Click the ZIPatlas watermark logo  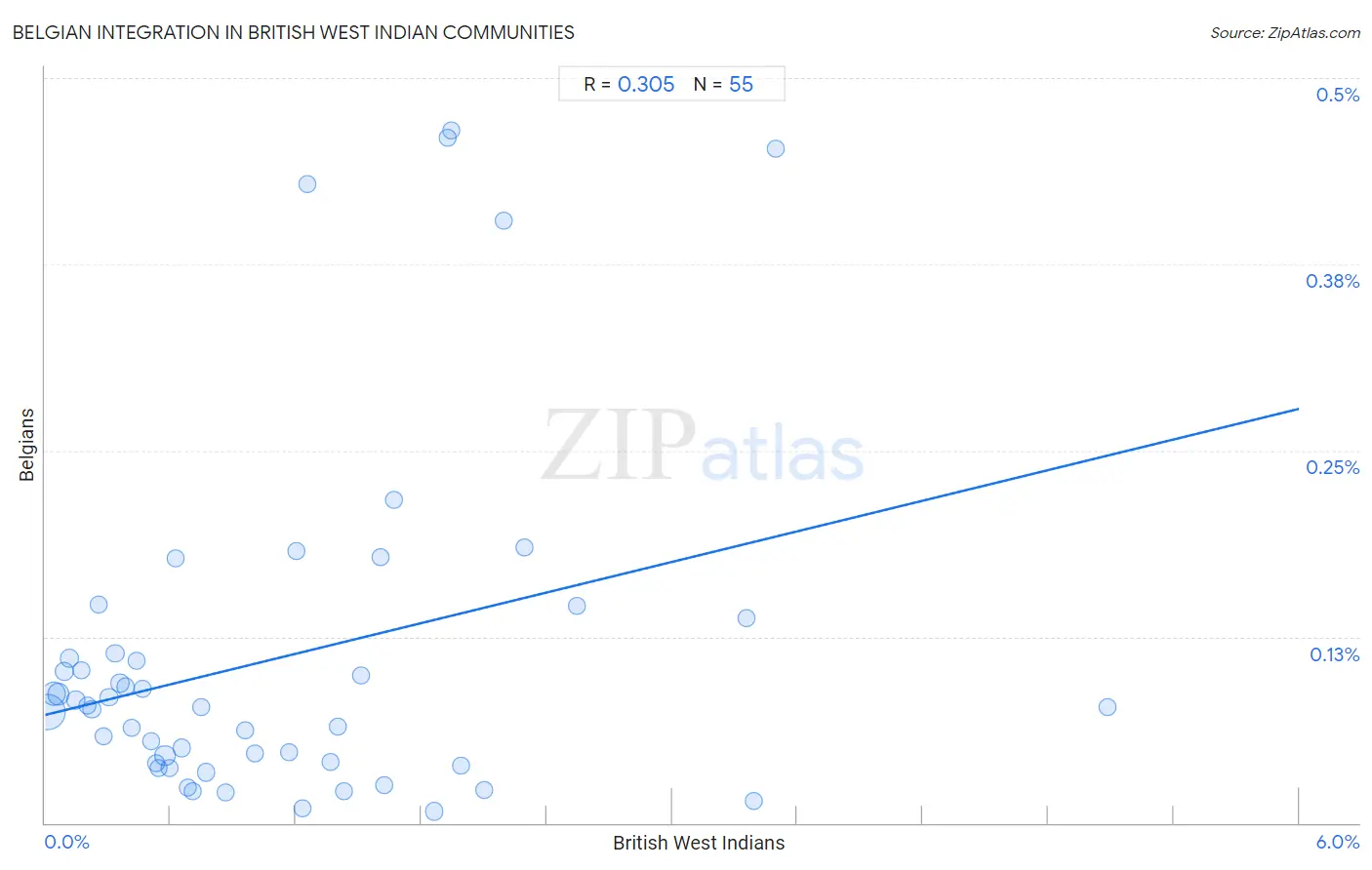tap(703, 447)
